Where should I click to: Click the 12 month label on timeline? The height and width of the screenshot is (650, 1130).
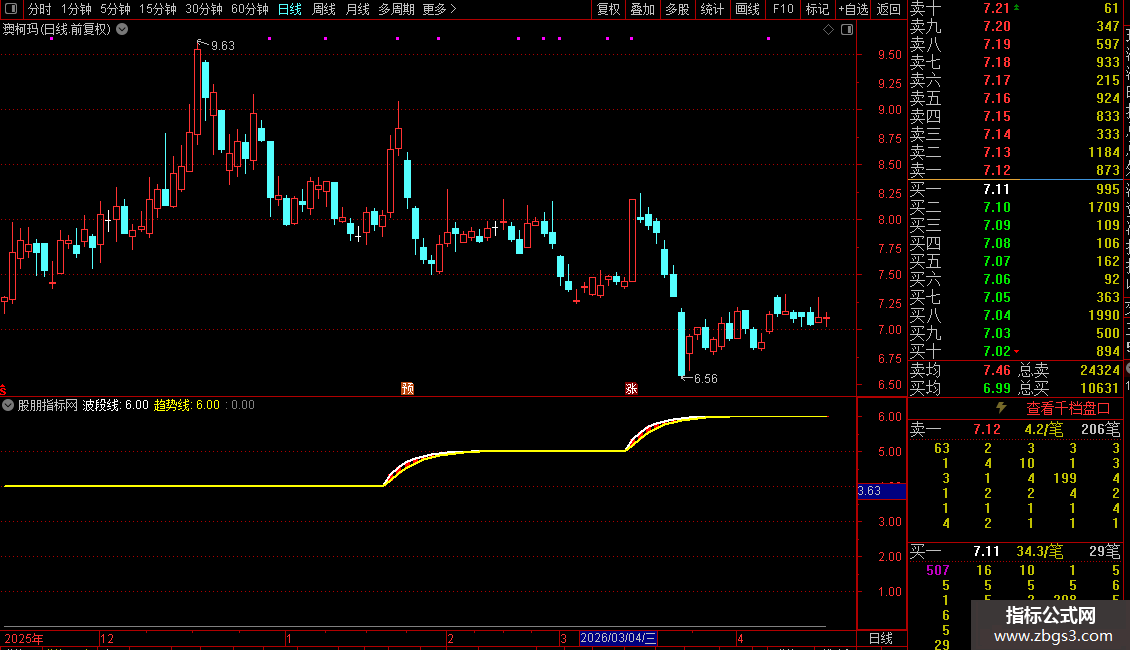[x=107, y=638]
